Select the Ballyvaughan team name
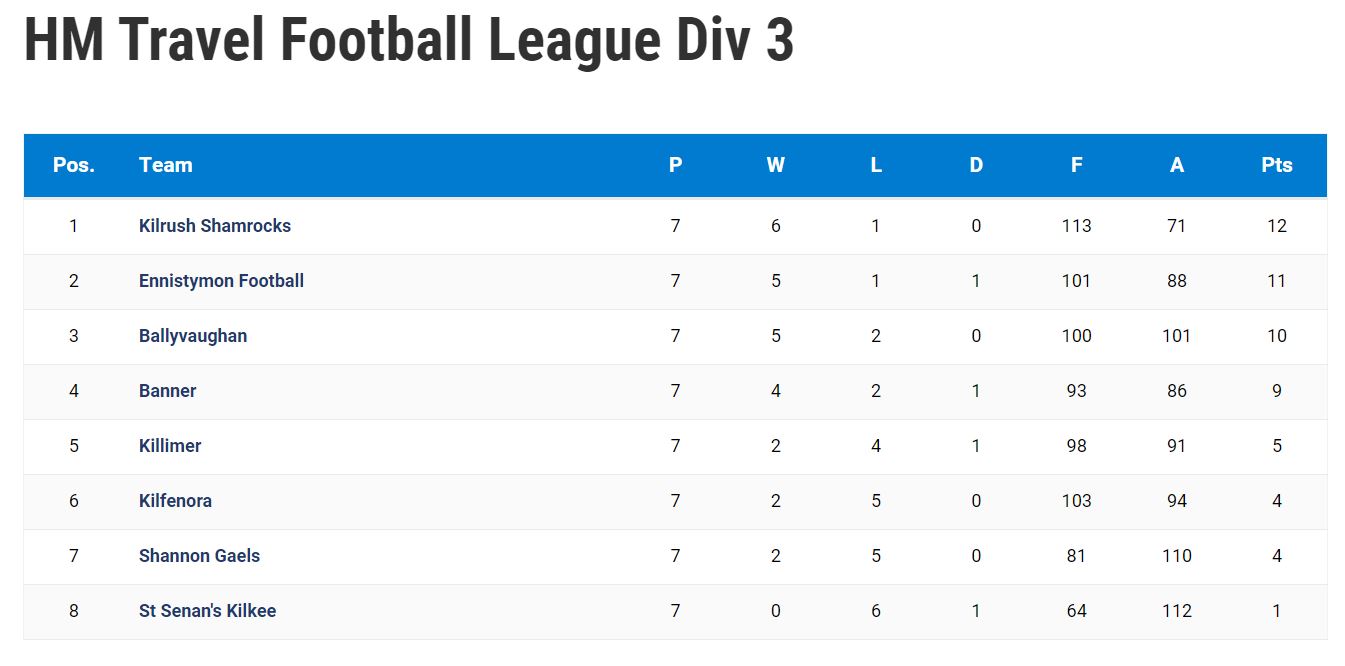Viewport: 1345px width, 666px height. (193, 336)
